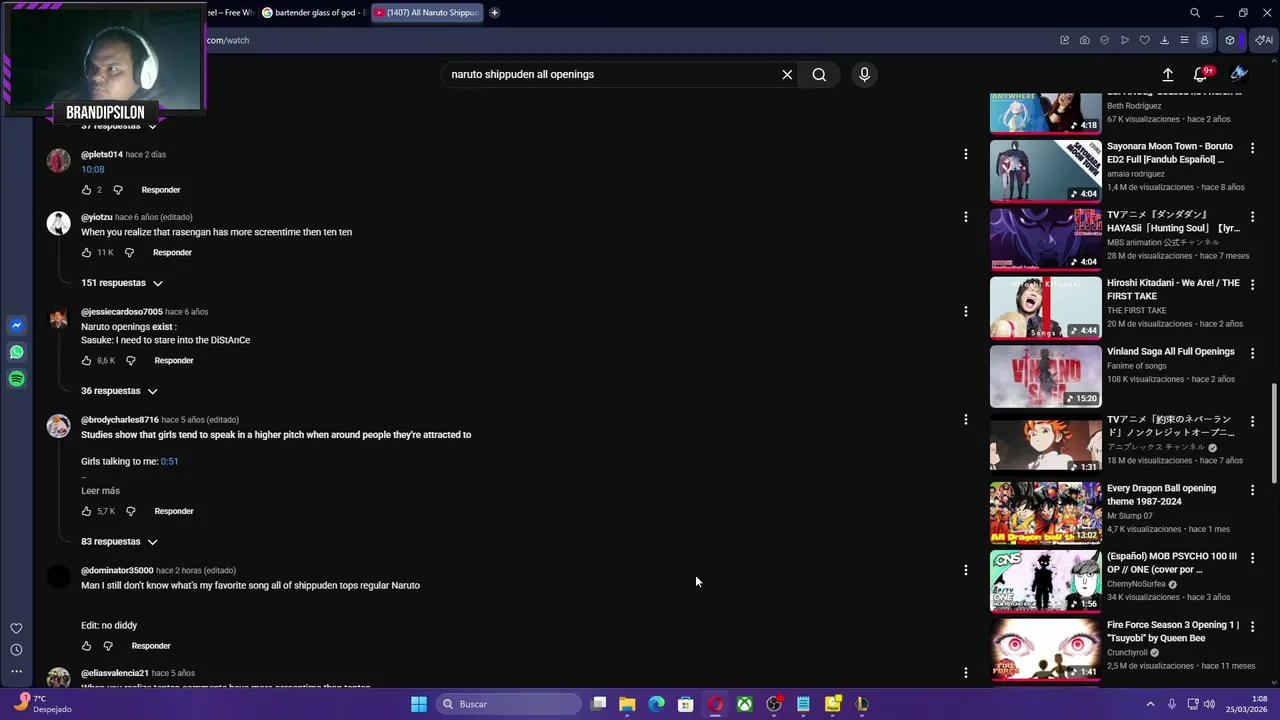This screenshot has height=720, width=1280.
Task: Show hidden system tray icons
Action: coord(1150,704)
